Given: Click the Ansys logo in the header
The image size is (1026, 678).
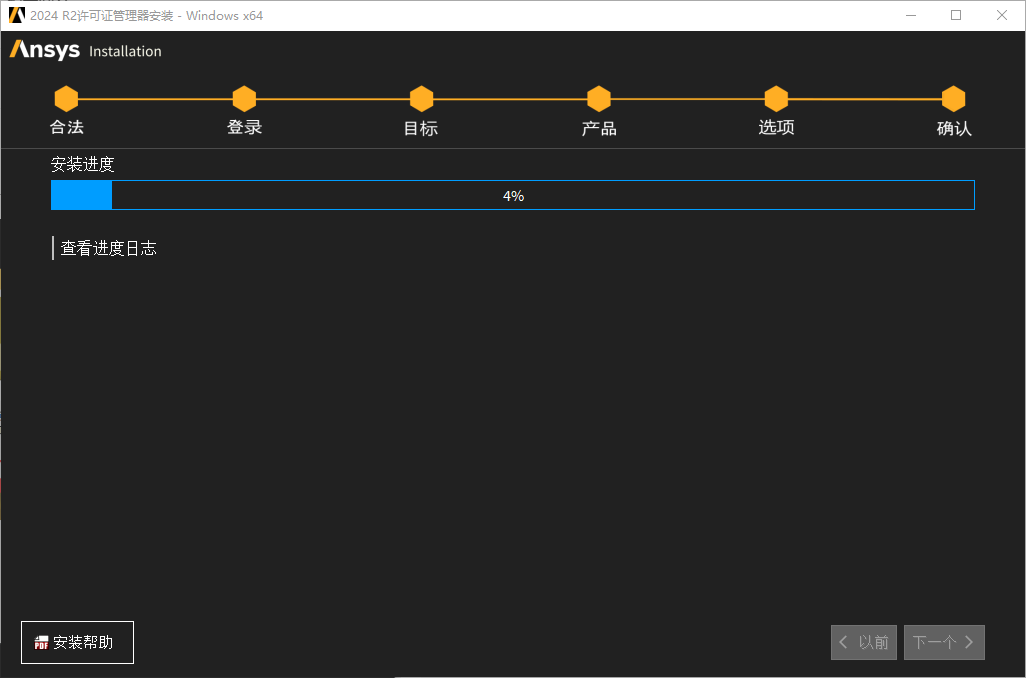Looking at the screenshot, I should tap(45, 51).
